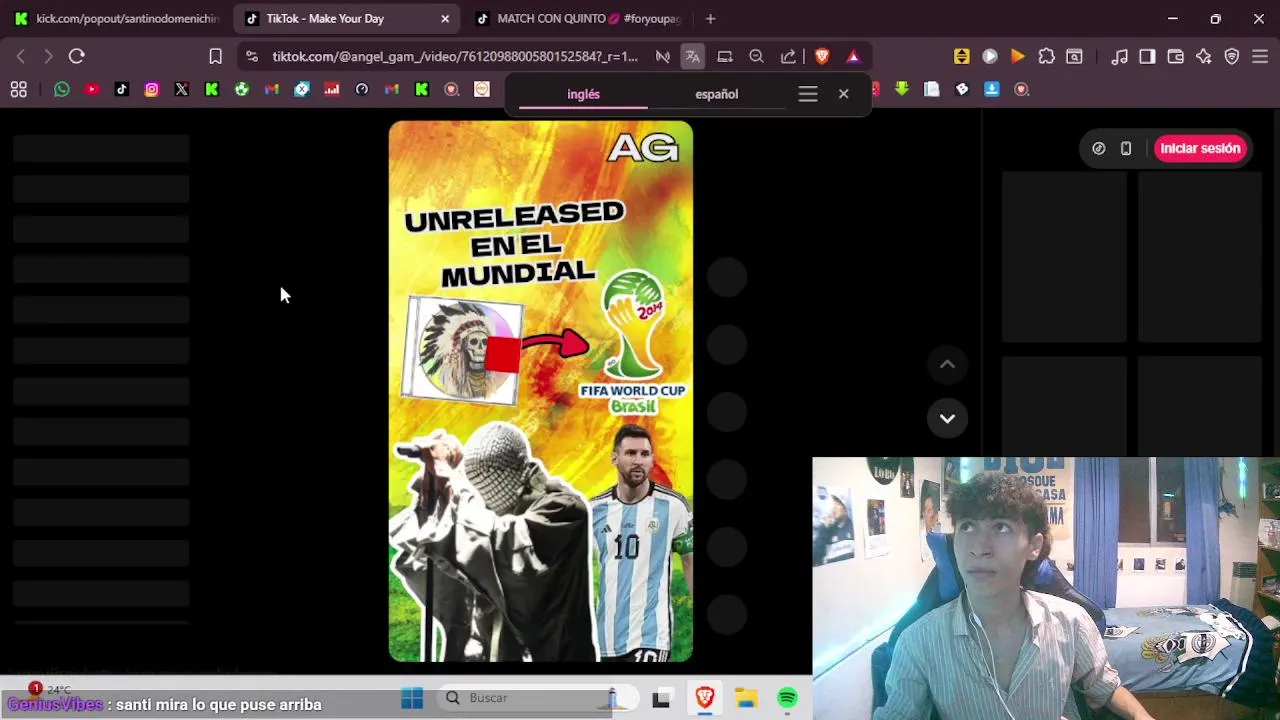Click the yellow up-down arrows extension
1280x720 pixels.
click(962, 56)
